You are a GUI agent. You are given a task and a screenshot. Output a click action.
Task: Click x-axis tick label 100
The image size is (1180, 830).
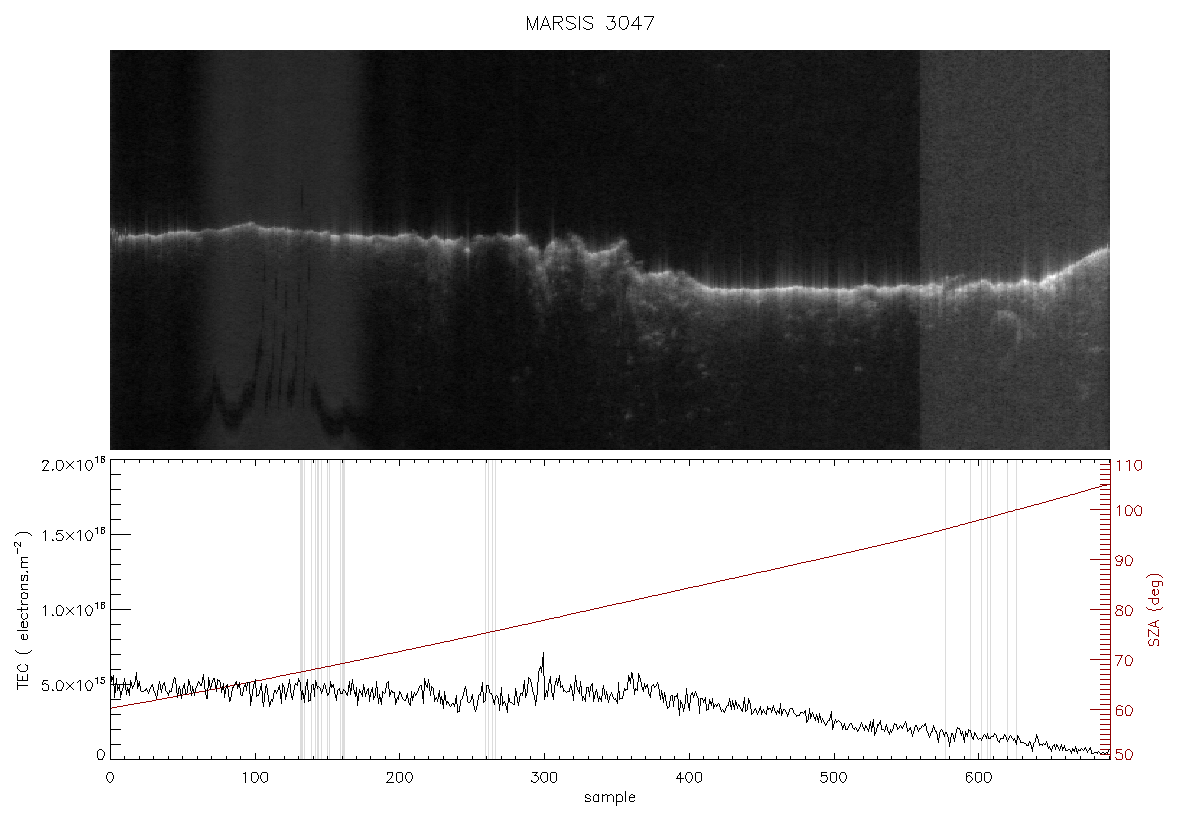tap(255, 777)
